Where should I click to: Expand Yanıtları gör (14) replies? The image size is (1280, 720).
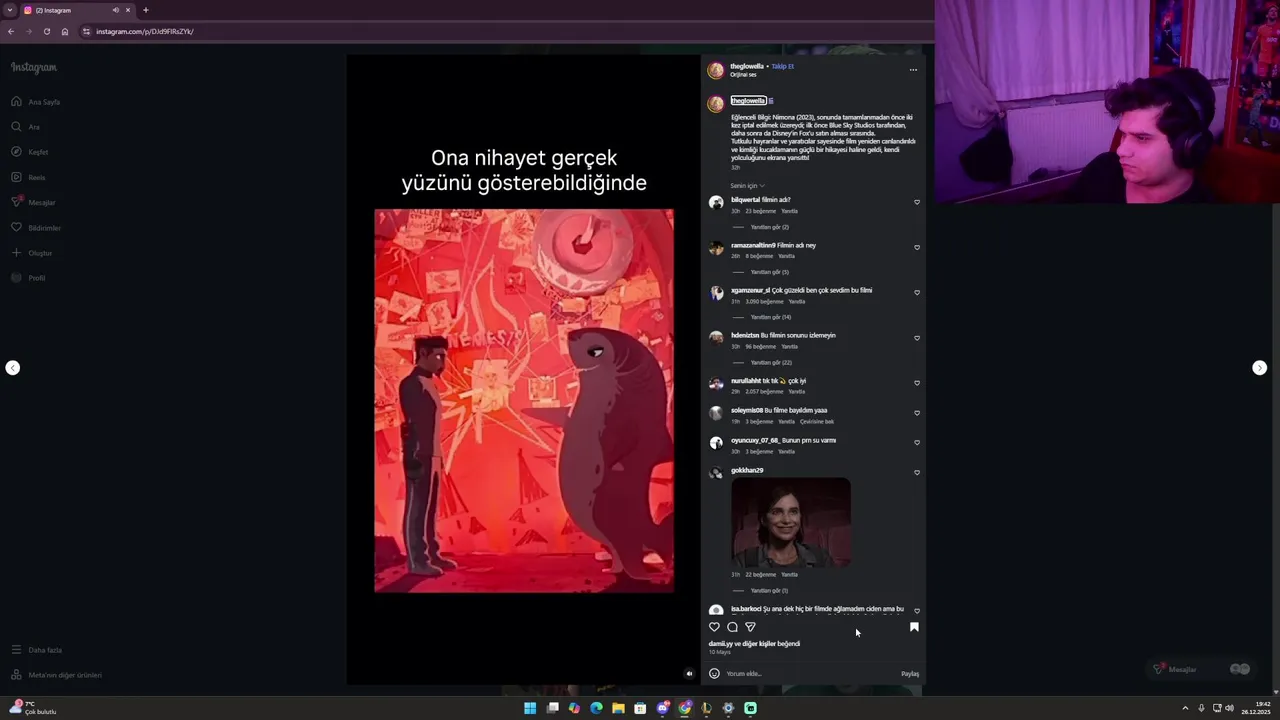770,317
